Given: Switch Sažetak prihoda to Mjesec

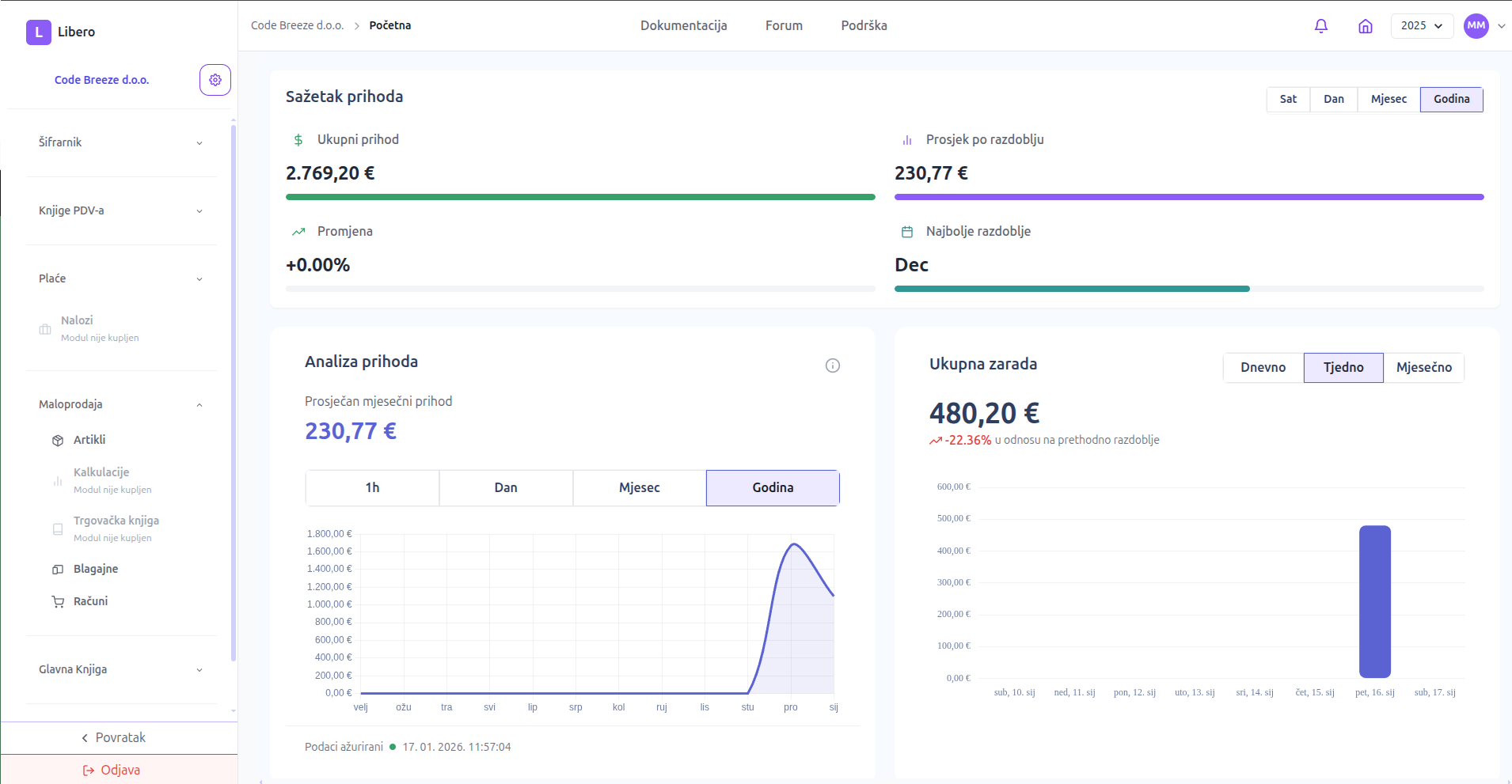Looking at the screenshot, I should coord(1389,99).
